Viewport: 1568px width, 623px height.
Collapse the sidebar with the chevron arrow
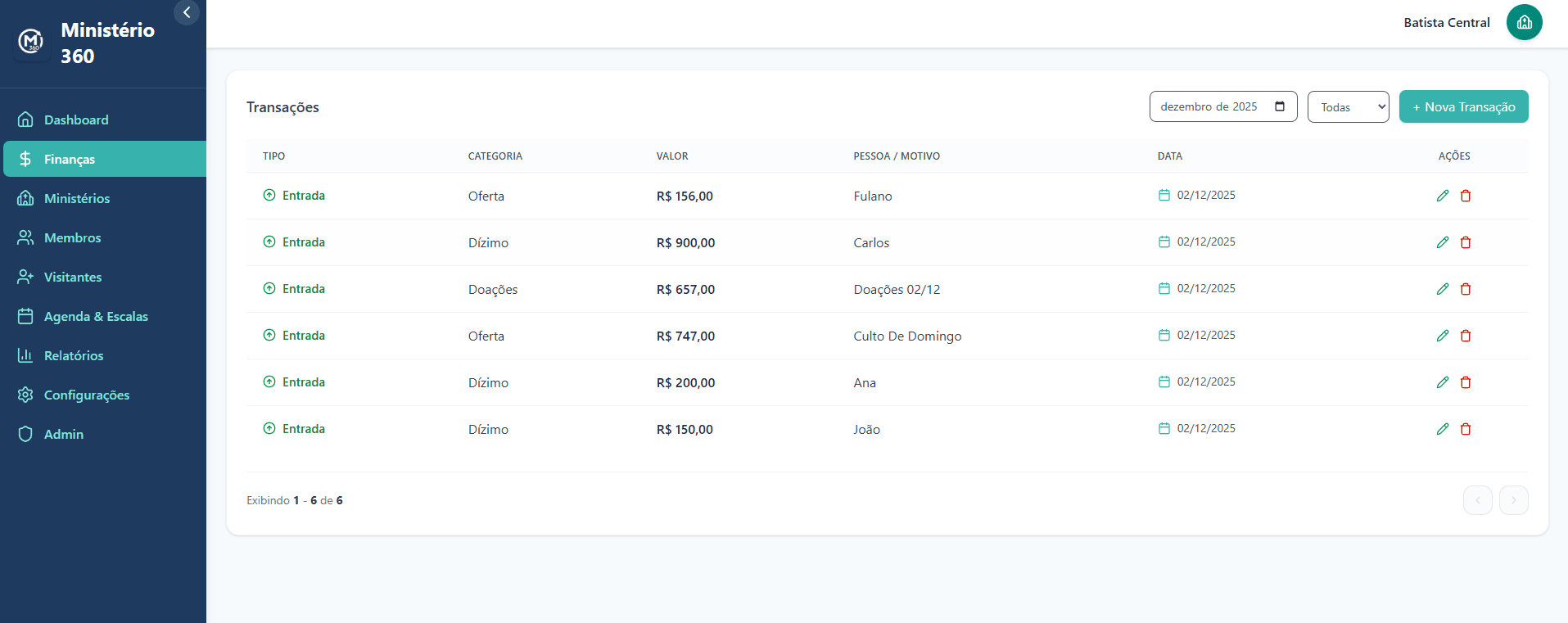pos(187,12)
